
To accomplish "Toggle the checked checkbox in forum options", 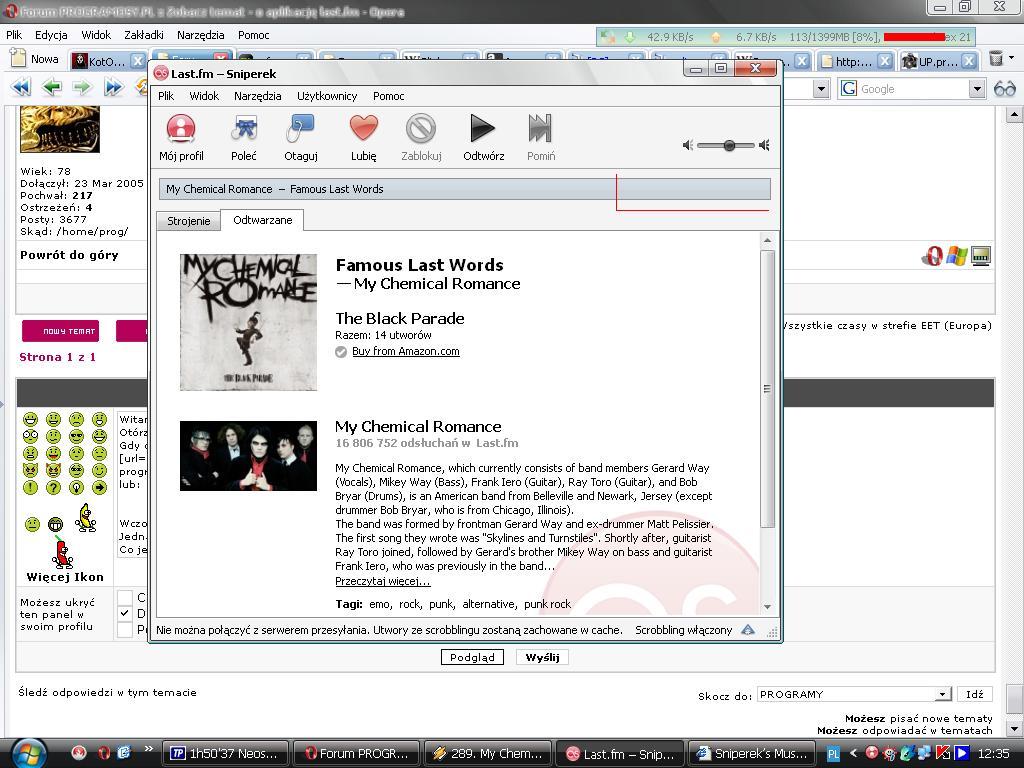I will [x=124, y=613].
